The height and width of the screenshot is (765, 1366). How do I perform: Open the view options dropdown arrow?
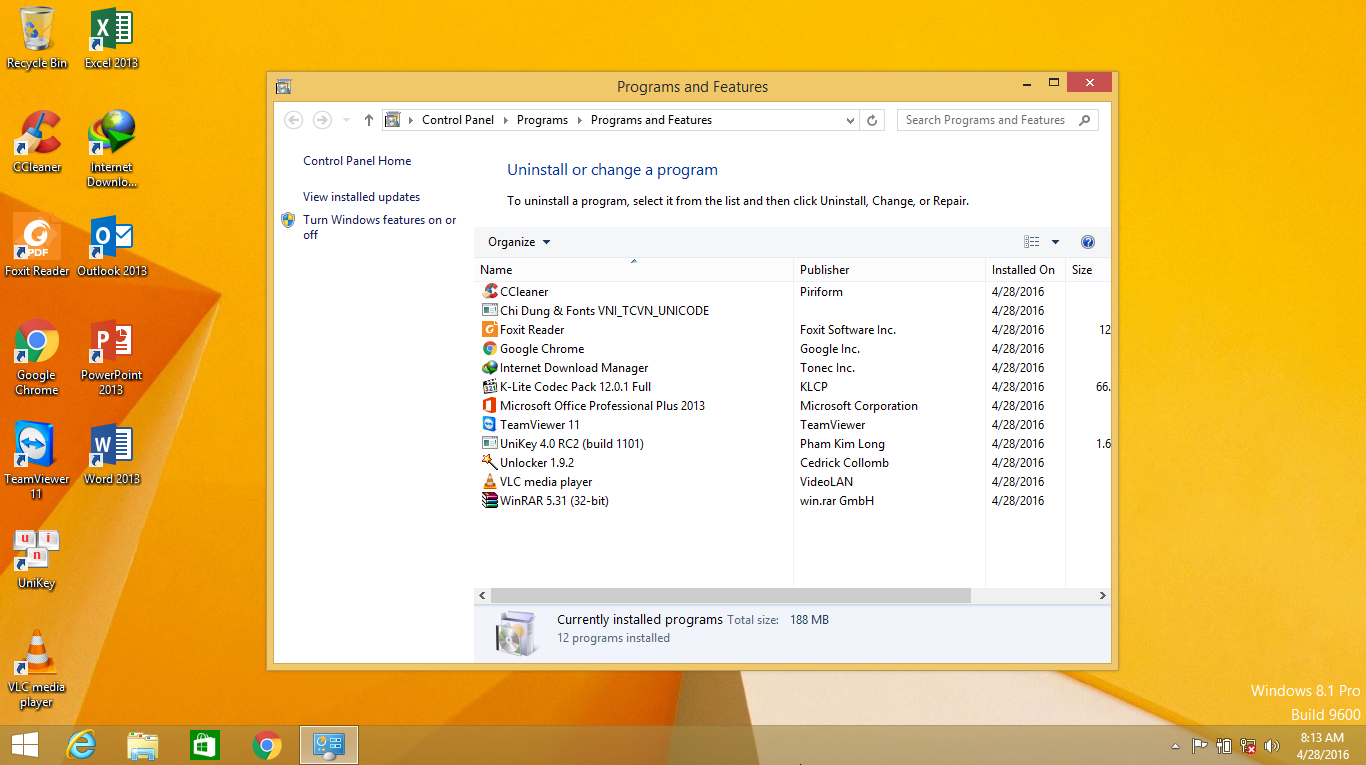(x=1055, y=242)
